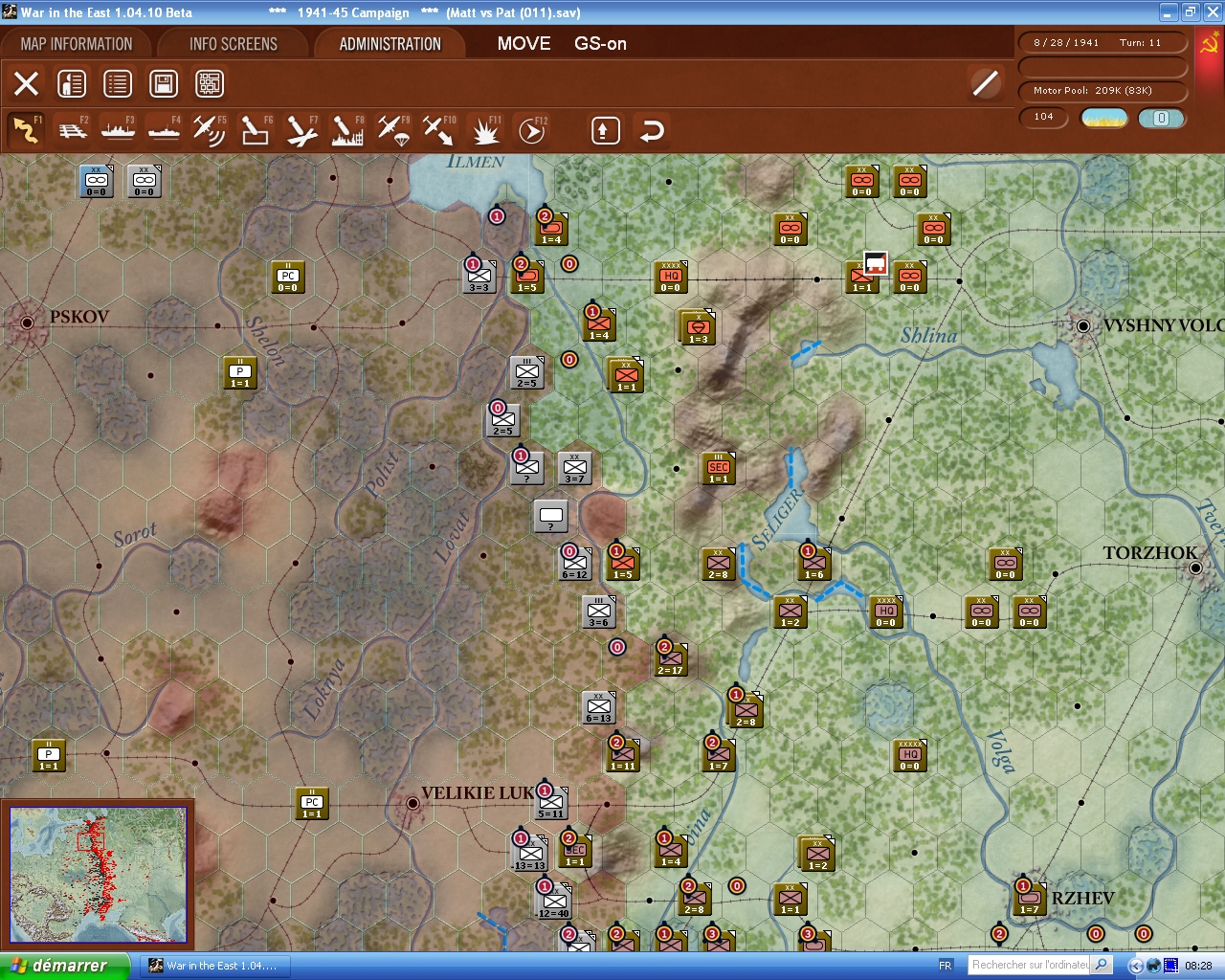Select the unit counter labeled 6=13

(x=598, y=707)
